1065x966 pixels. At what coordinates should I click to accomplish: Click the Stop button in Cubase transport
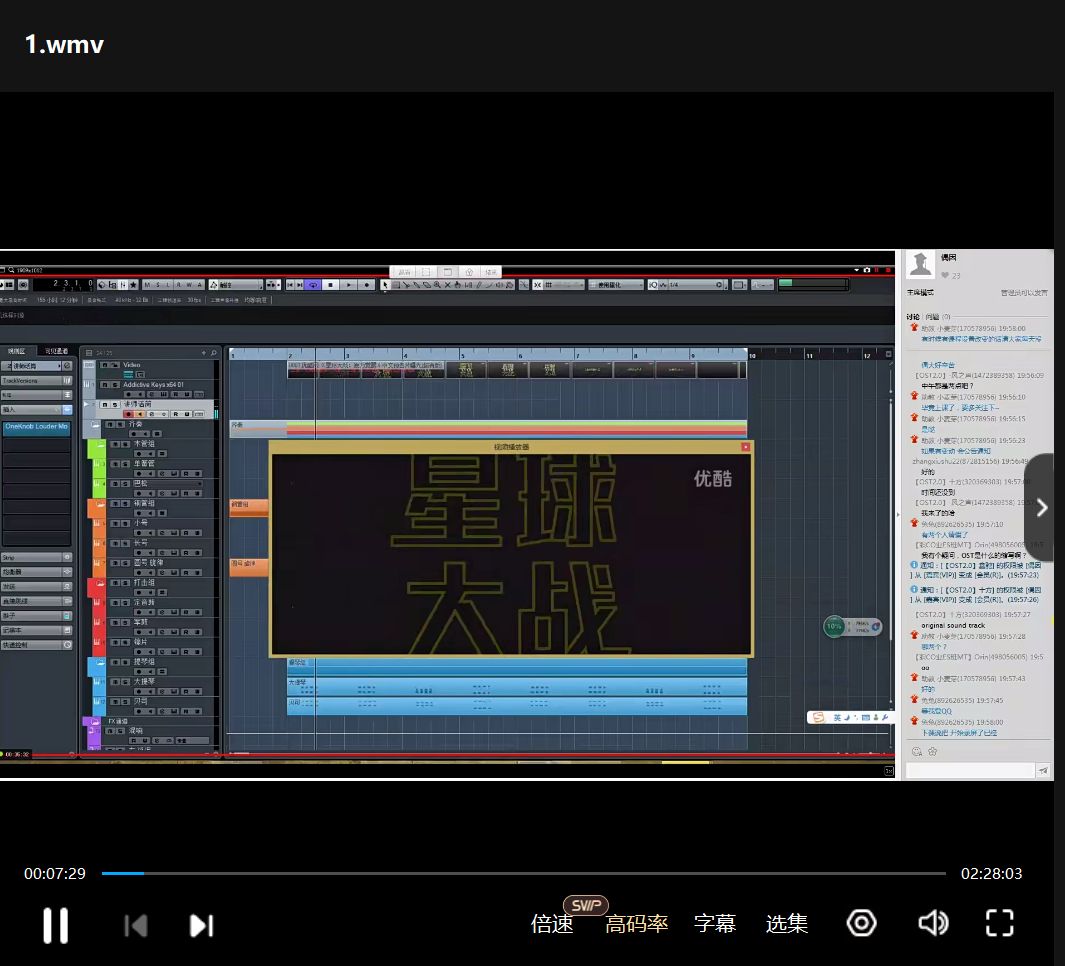[331, 285]
